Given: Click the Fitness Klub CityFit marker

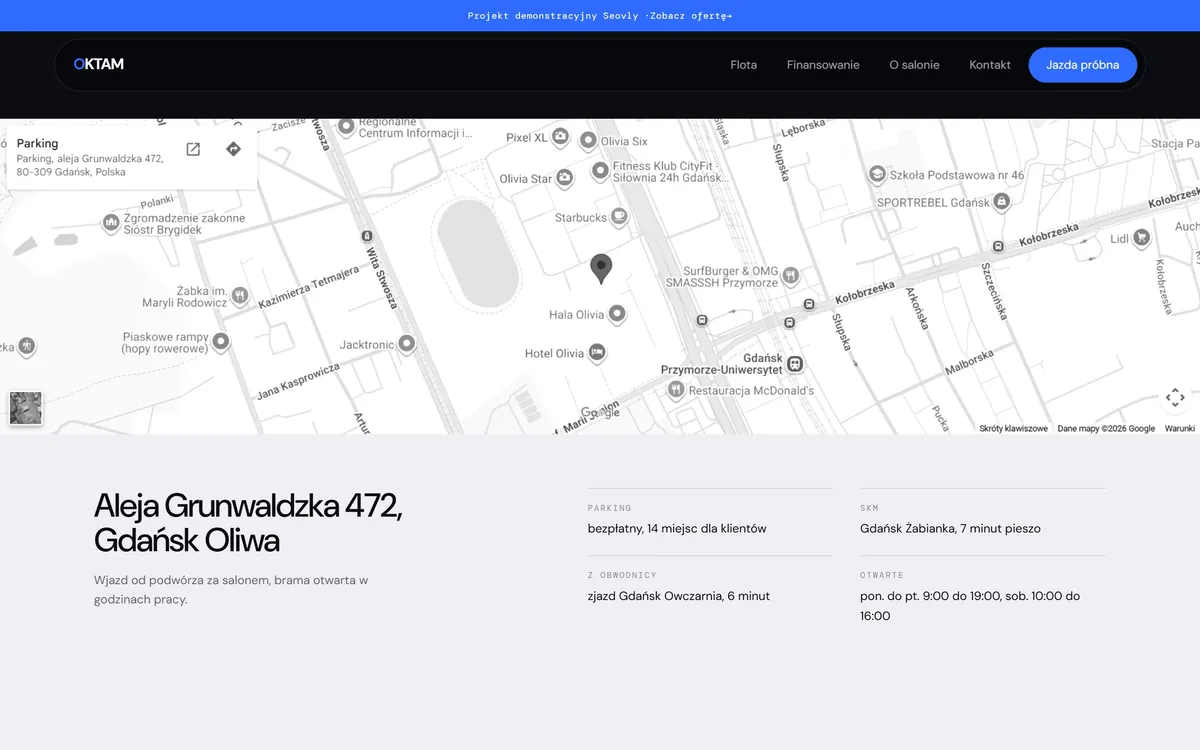Looking at the screenshot, I should click(600, 171).
